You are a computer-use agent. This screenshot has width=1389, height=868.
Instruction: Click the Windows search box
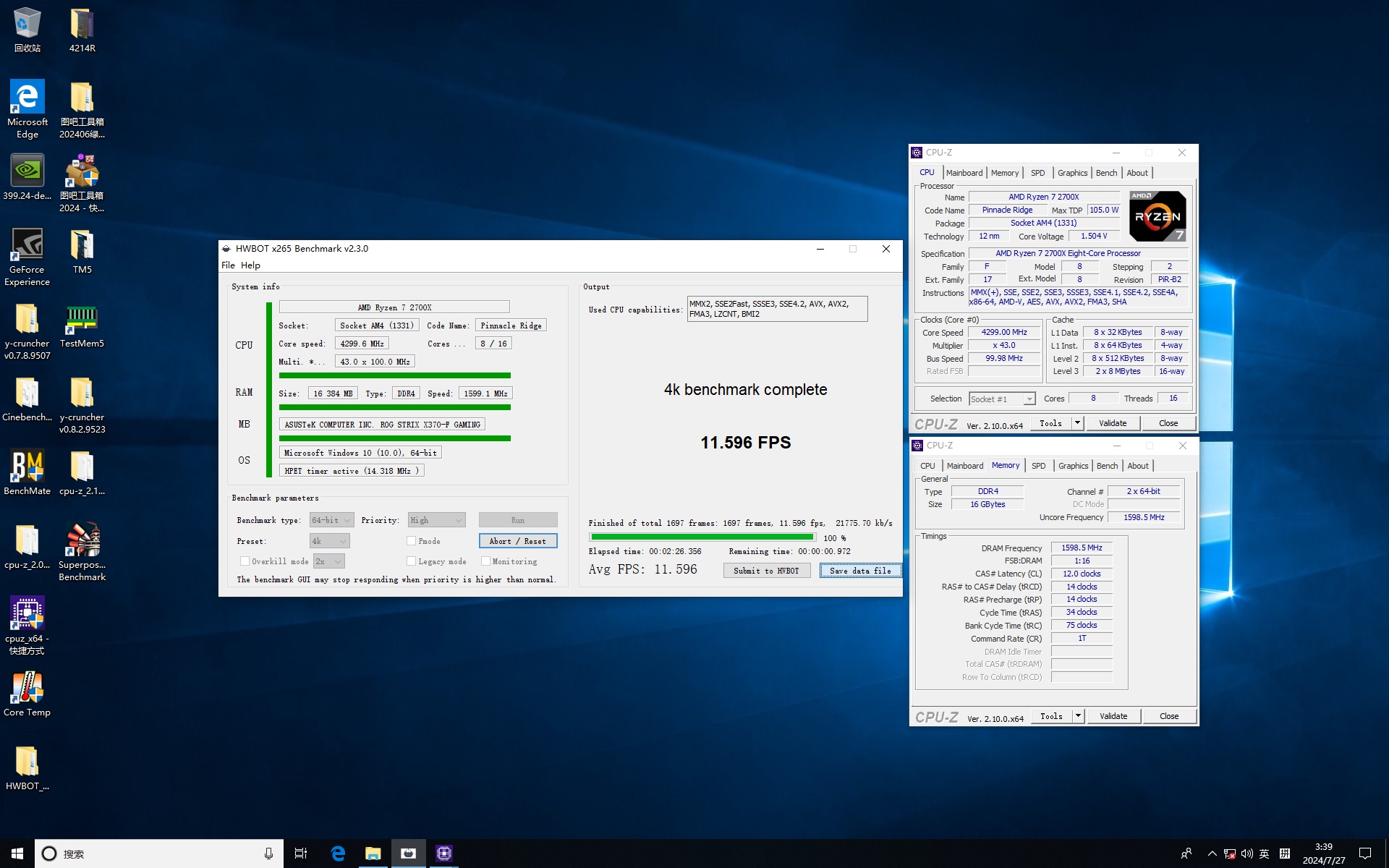click(x=159, y=854)
